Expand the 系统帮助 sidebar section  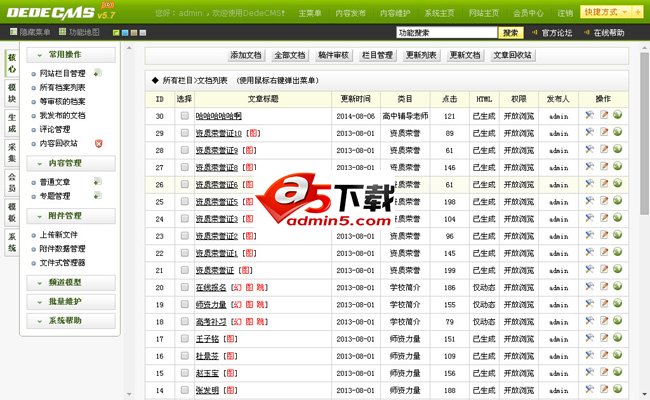pos(71,321)
